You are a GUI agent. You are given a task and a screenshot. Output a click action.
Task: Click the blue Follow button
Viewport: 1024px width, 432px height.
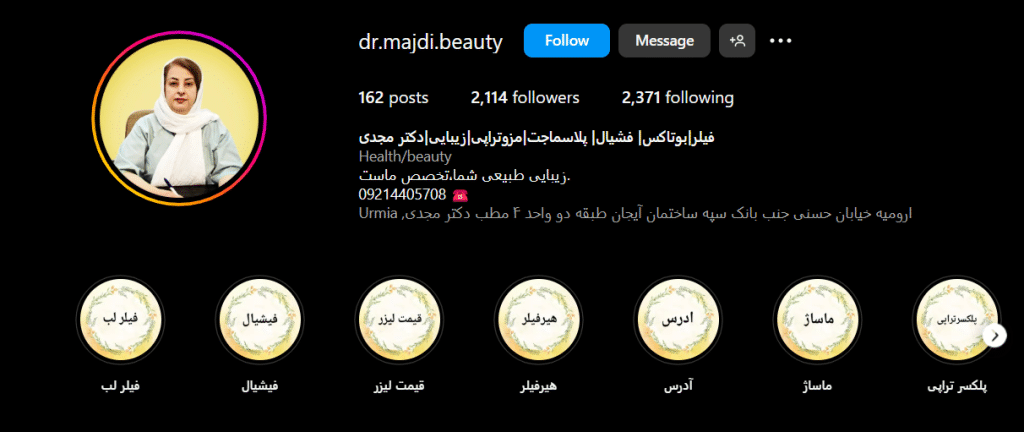(x=566, y=40)
